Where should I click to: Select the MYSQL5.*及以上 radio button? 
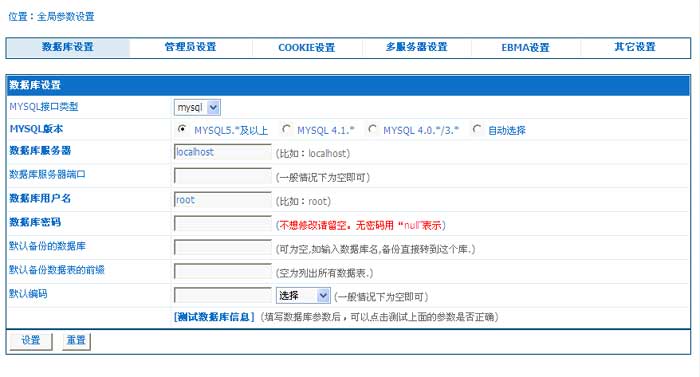[182, 129]
